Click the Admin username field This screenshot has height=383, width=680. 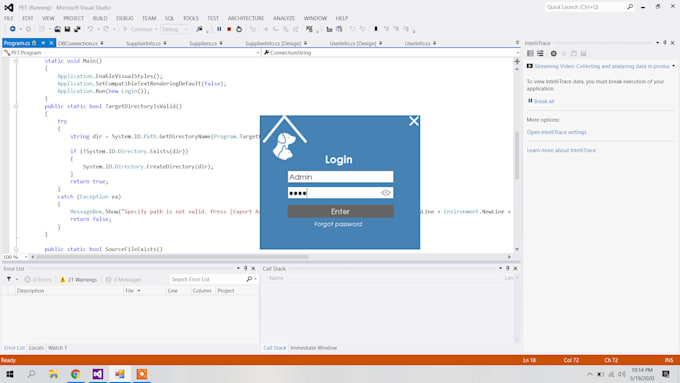[340, 177]
